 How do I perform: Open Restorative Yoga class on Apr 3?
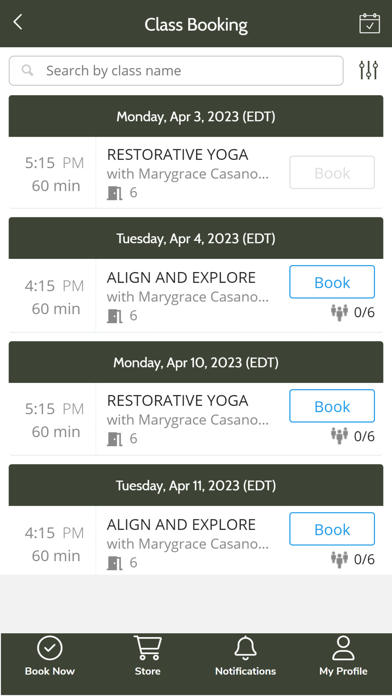pyautogui.click(x=178, y=154)
